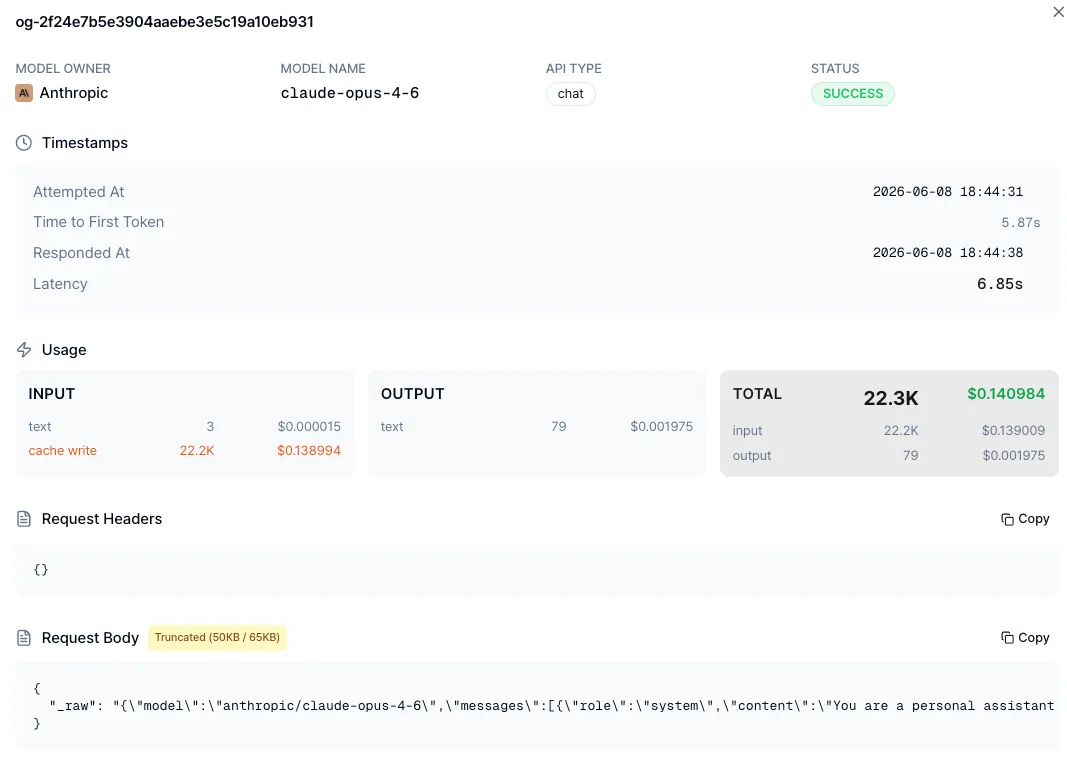The width and height of the screenshot is (1067, 760).
Task: Copy the Request Body content
Action: point(1025,638)
